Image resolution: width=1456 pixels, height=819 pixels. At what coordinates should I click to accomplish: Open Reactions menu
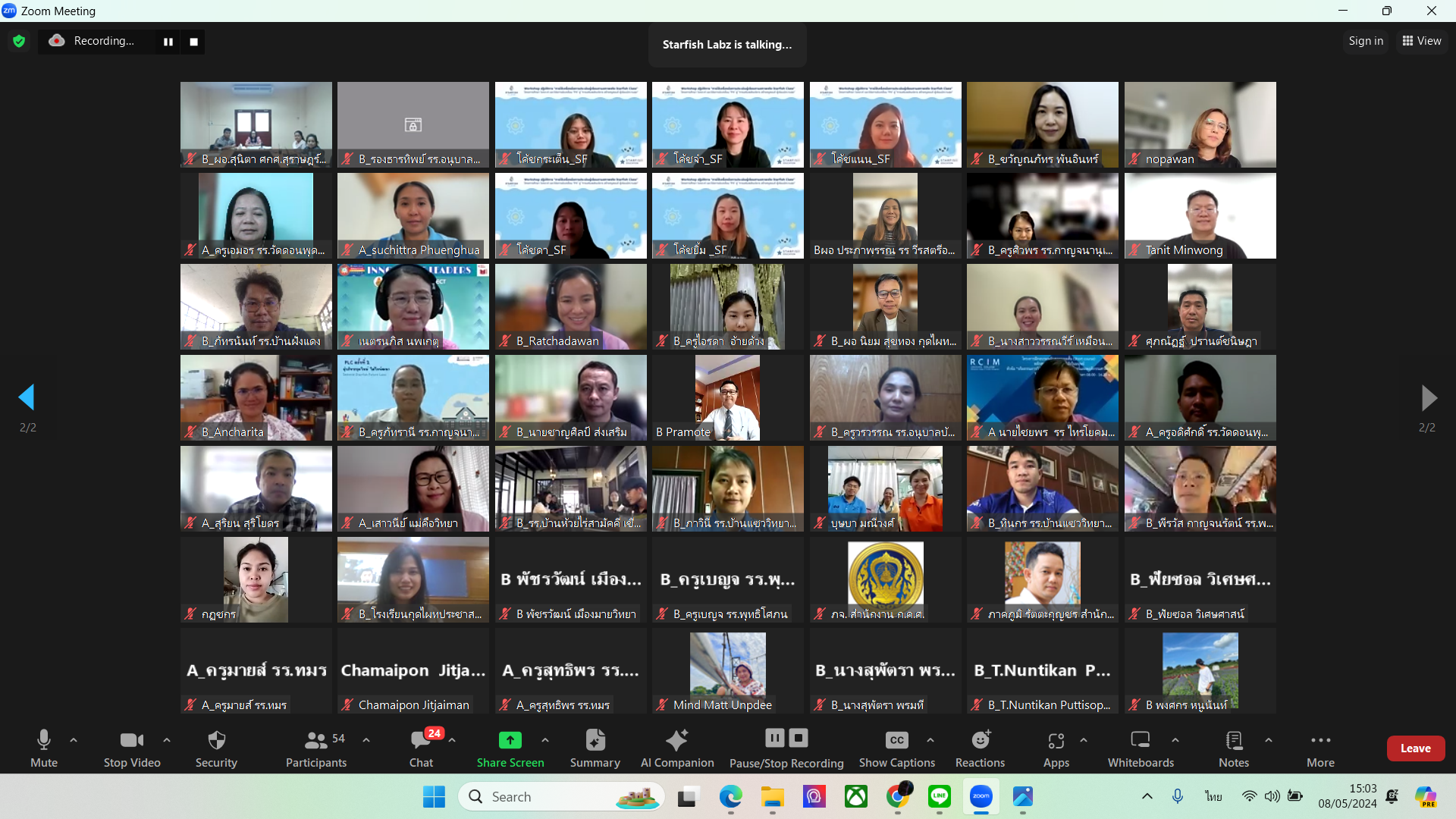(x=980, y=740)
